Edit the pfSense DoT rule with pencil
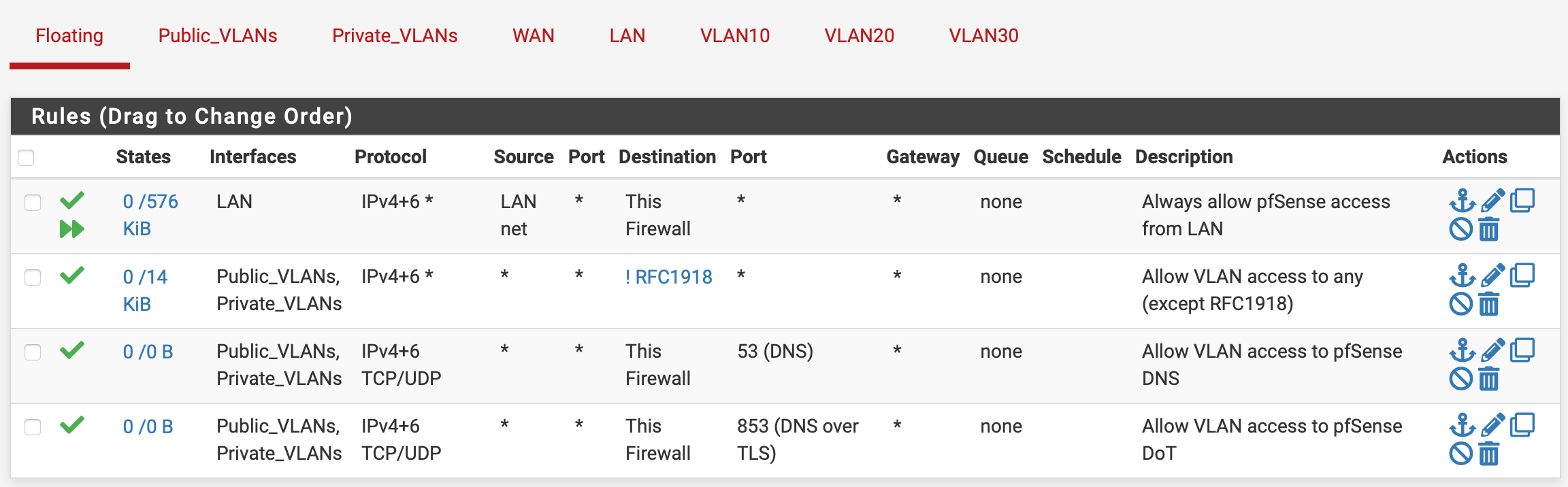This screenshot has height=487, width=1568. (x=1492, y=426)
